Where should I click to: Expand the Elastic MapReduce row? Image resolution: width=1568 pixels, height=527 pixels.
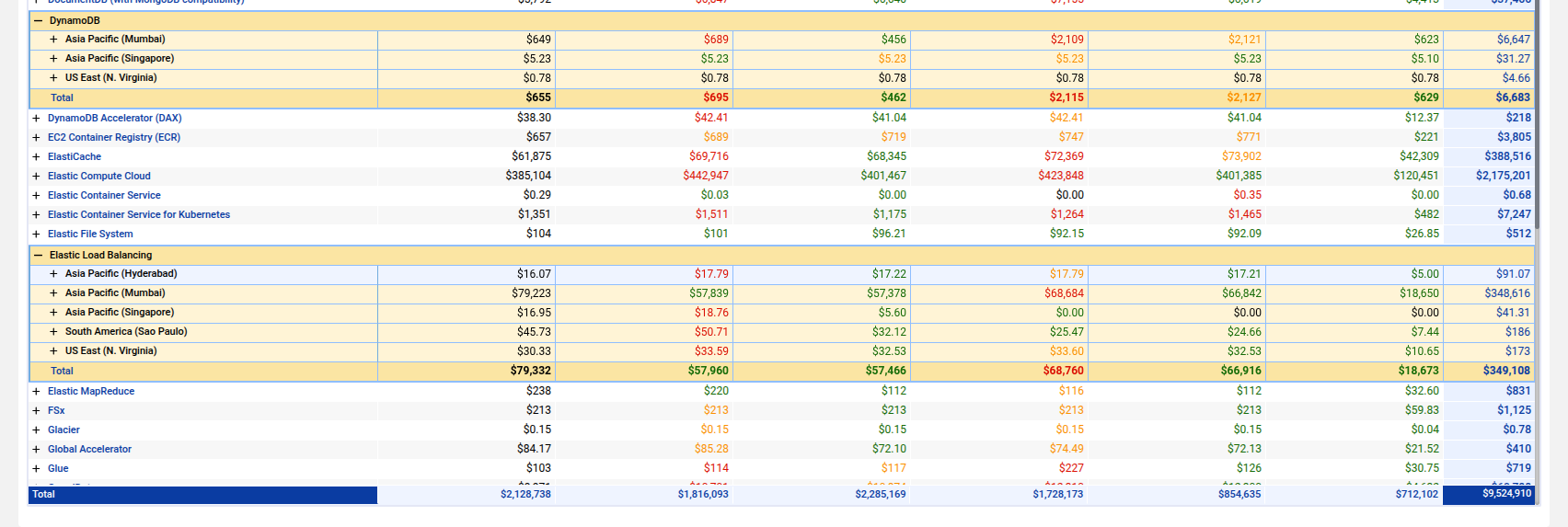tap(36, 391)
